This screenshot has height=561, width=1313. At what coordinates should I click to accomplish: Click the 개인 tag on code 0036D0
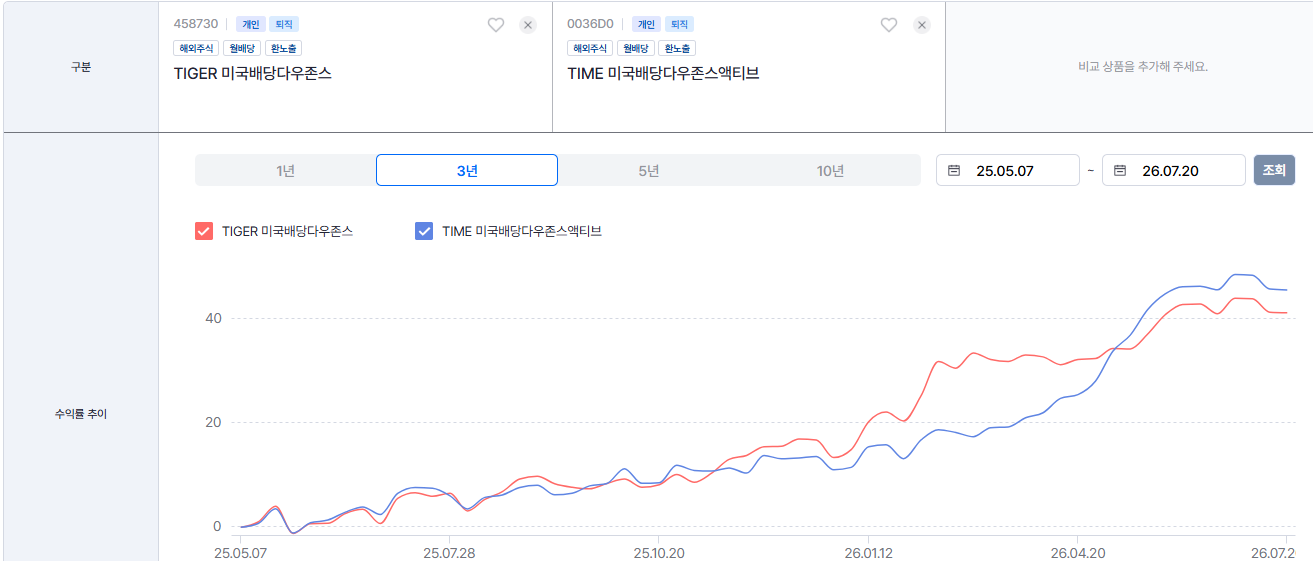coord(646,24)
